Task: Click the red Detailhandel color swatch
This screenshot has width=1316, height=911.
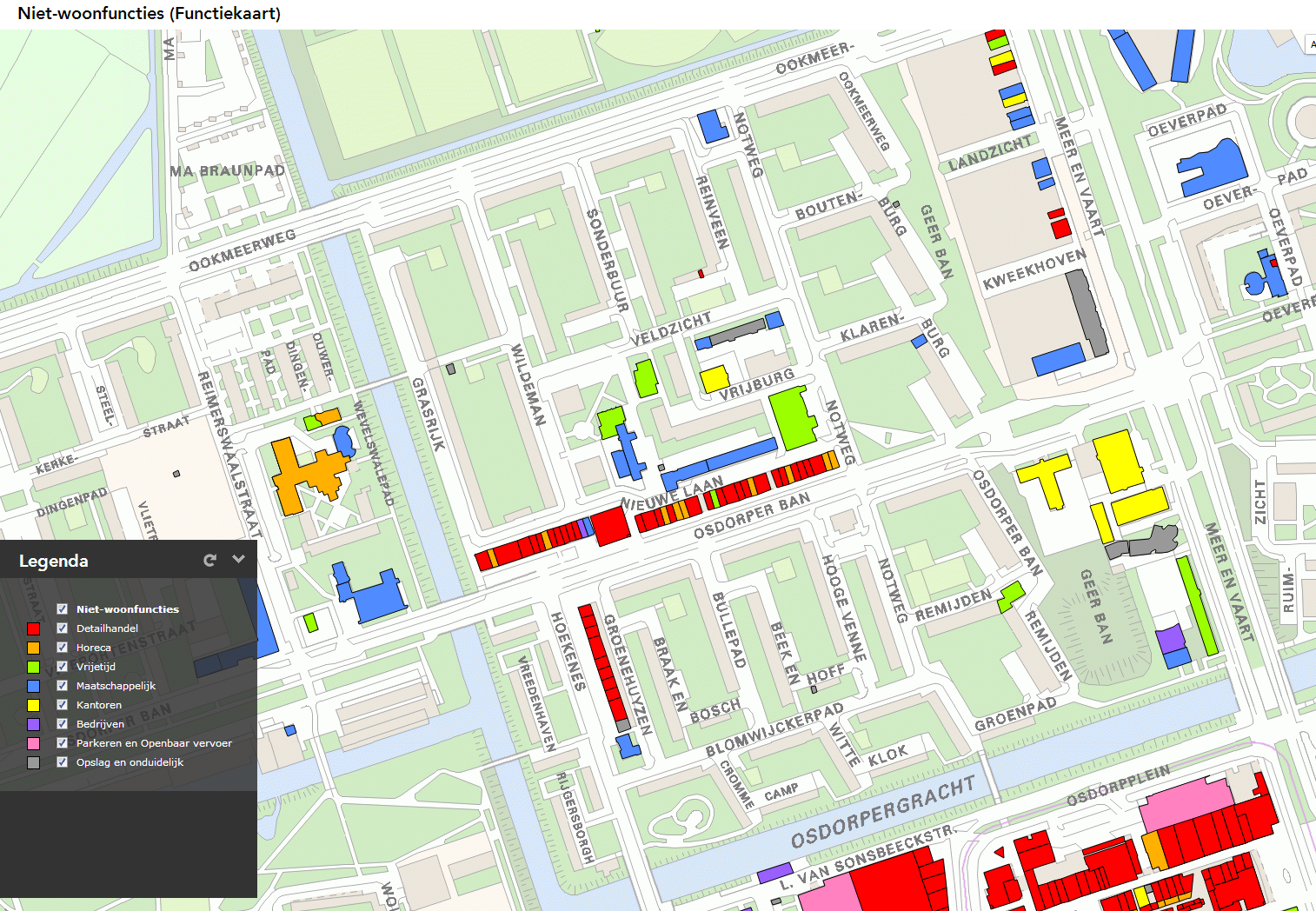Action: tap(33, 628)
